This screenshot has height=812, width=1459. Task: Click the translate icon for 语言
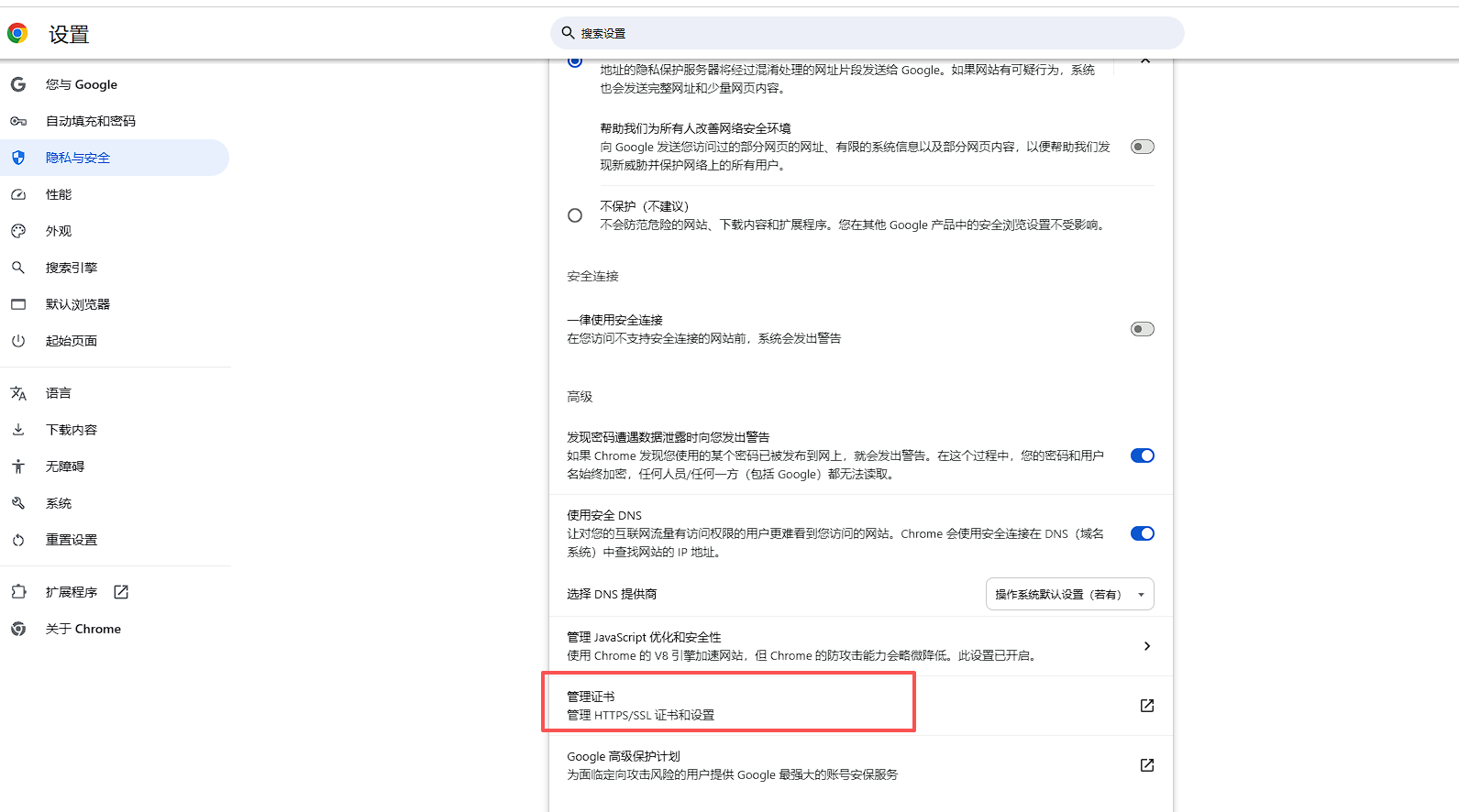click(18, 393)
